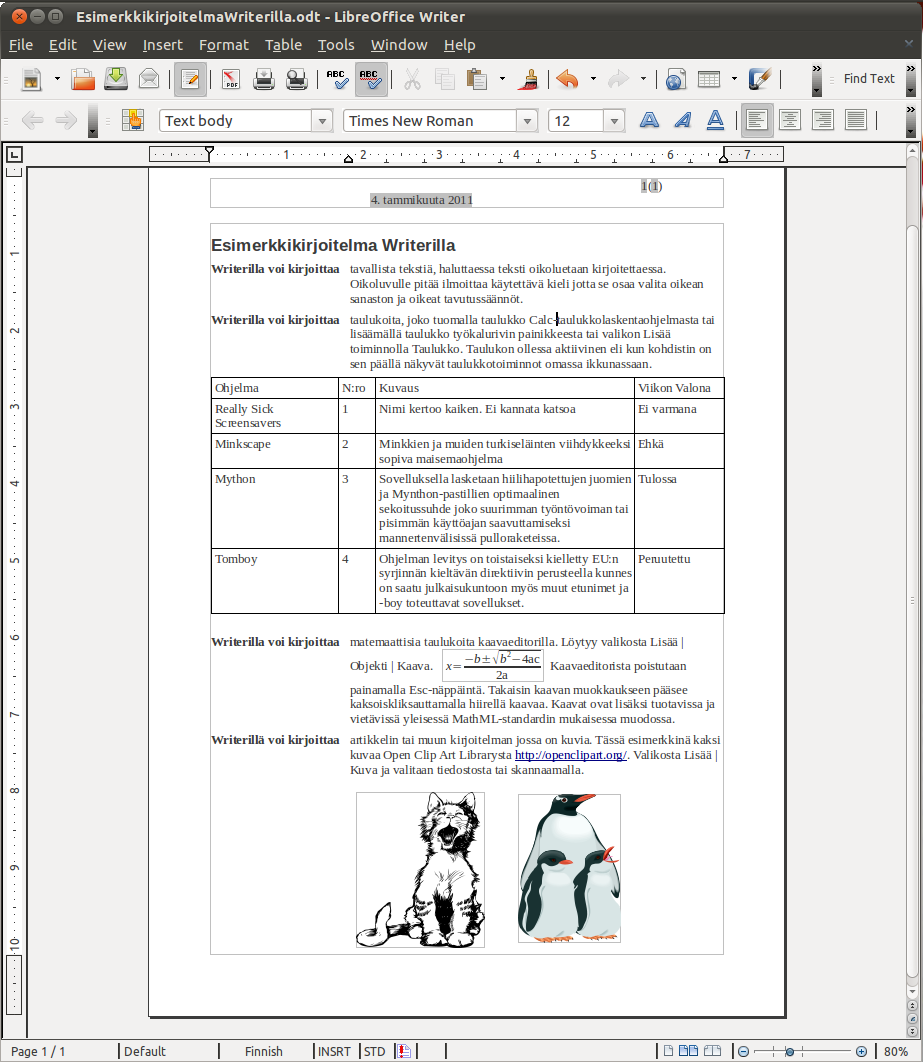Select the Format Paintbrush tool
Screen dimensions: 923x1062
tap(528, 79)
